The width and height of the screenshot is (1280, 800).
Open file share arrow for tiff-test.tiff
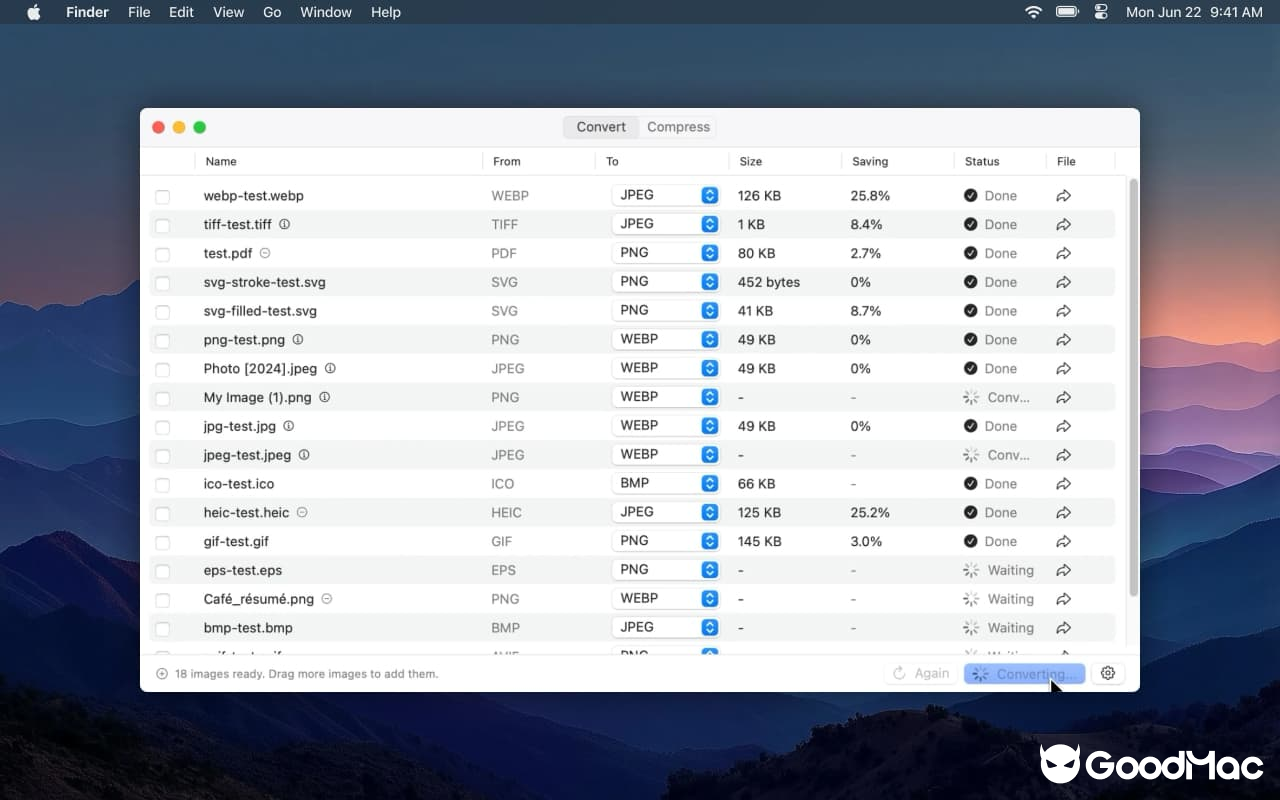[1064, 225]
